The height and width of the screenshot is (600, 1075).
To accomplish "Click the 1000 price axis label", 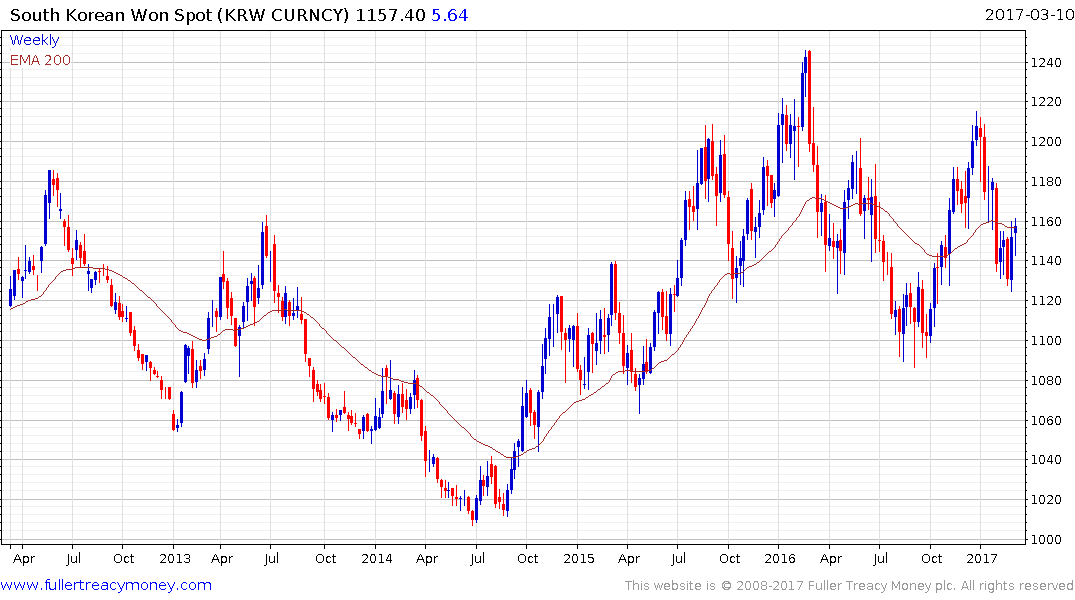I will point(1046,540).
